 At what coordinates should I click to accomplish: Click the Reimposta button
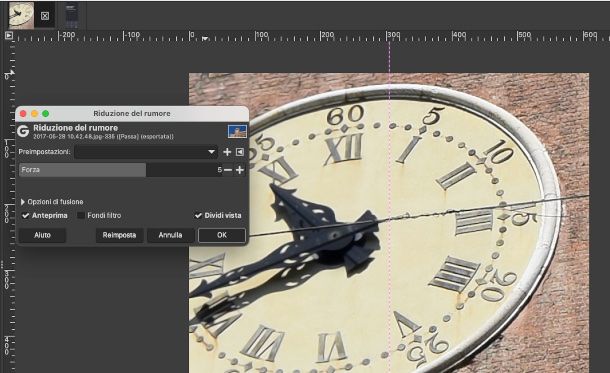coord(119,235)
